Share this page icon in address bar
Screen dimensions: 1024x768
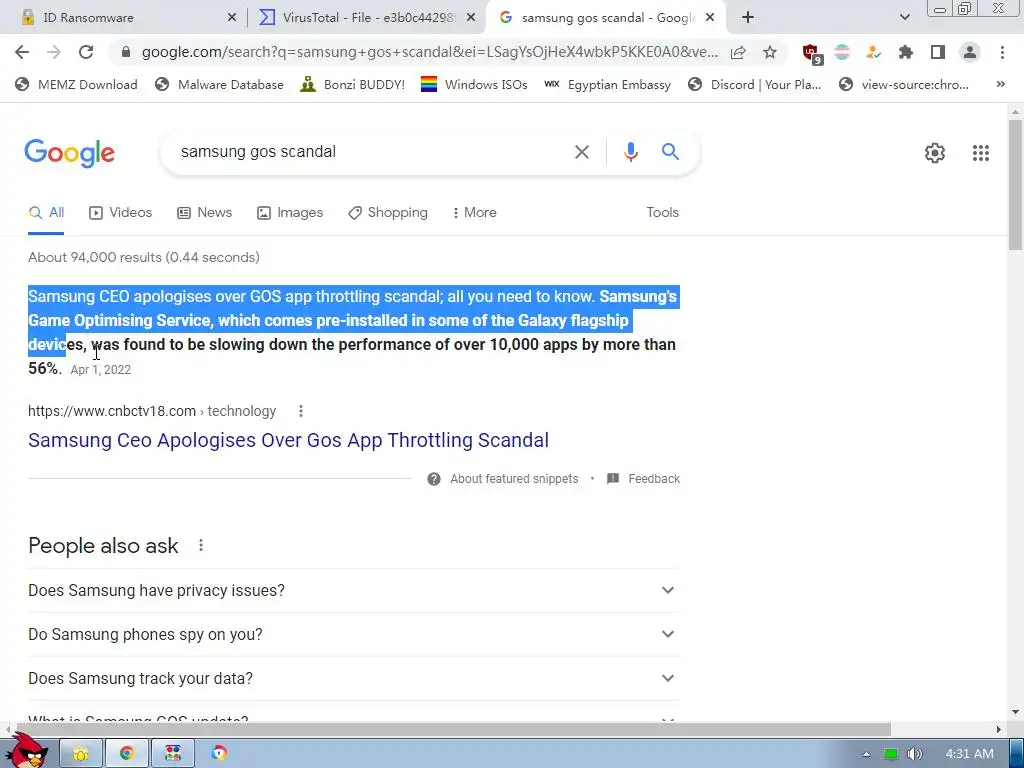738,52
